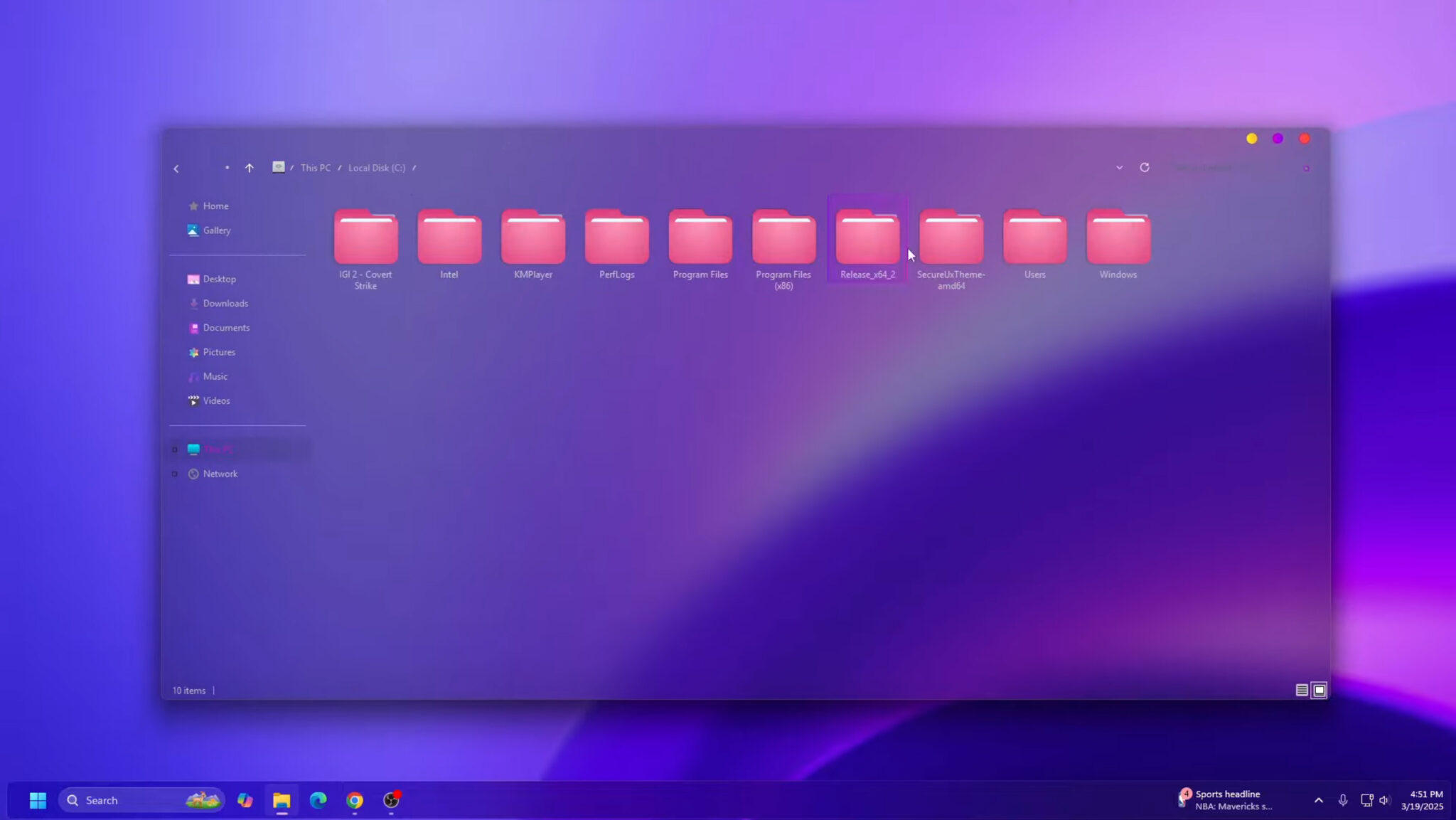
Task: Switch to details view at bottom right
Action: [x=1301, y=689]
